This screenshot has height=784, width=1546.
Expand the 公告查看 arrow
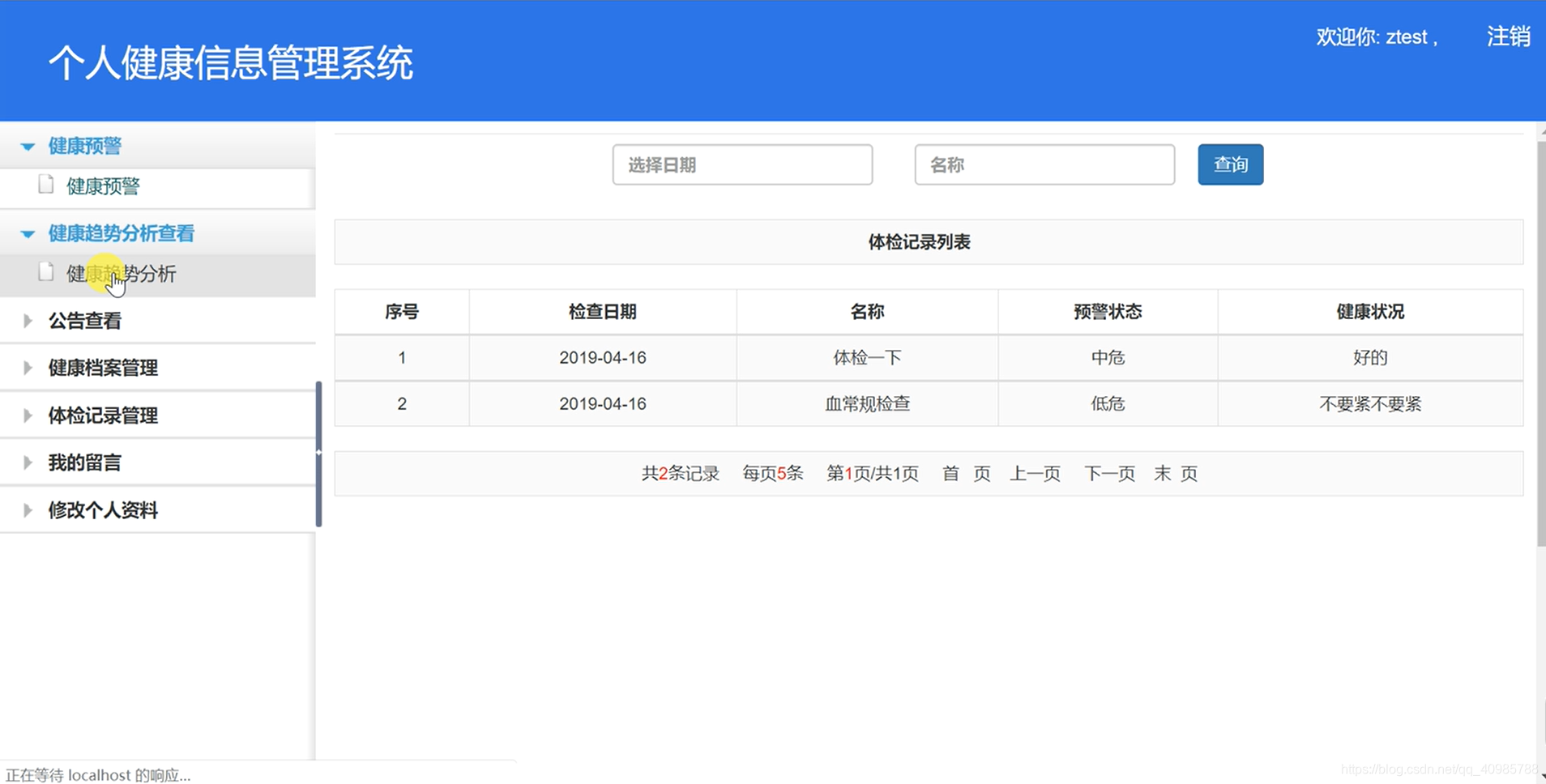pyautogui.click(x=28, y=321)
